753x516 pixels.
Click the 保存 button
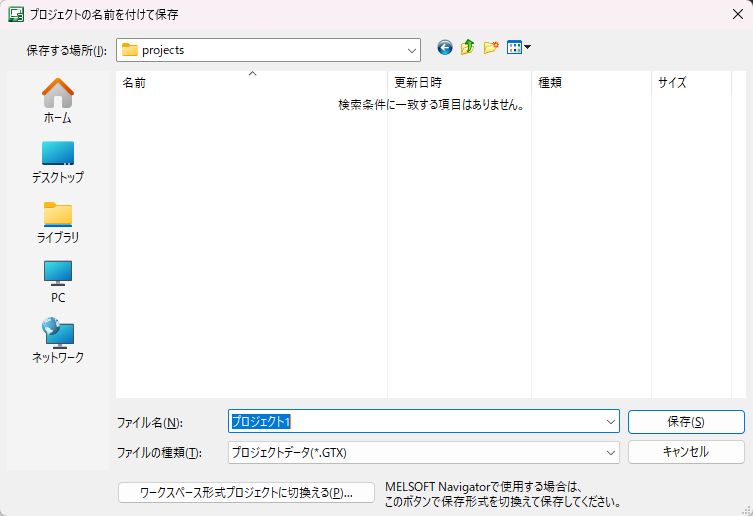(685, 422)
